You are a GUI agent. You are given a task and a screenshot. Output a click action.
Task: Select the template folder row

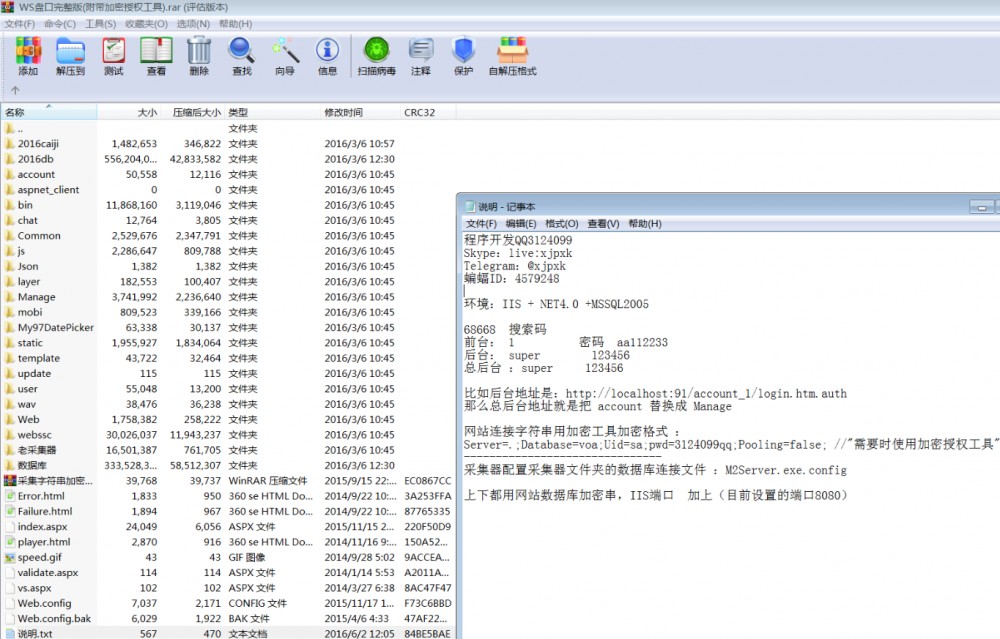pyautogui.click(x=228, y=358)
